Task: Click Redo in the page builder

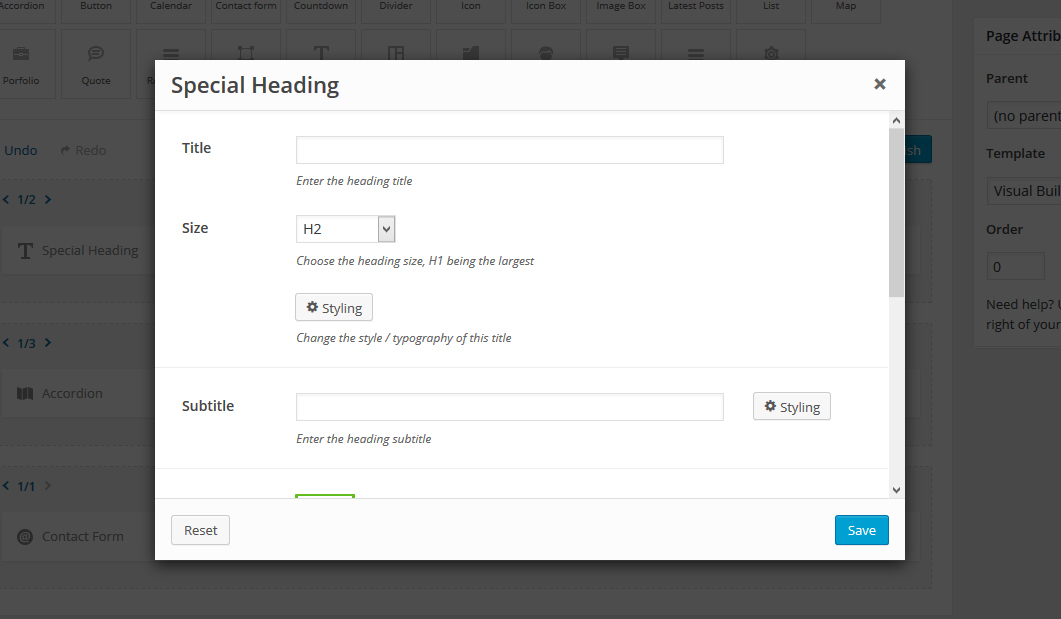Action: 83,150
